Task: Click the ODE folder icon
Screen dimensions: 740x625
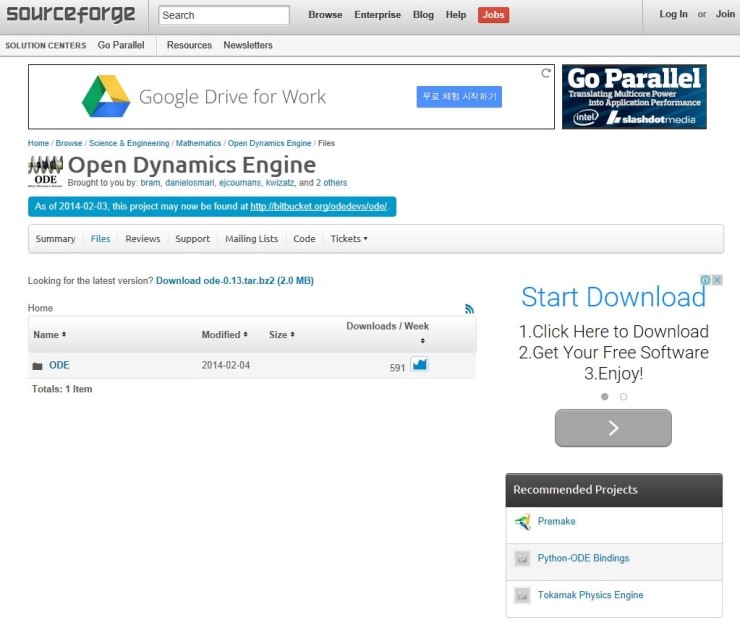Action: pyautogui.click(x=37, y=366)
